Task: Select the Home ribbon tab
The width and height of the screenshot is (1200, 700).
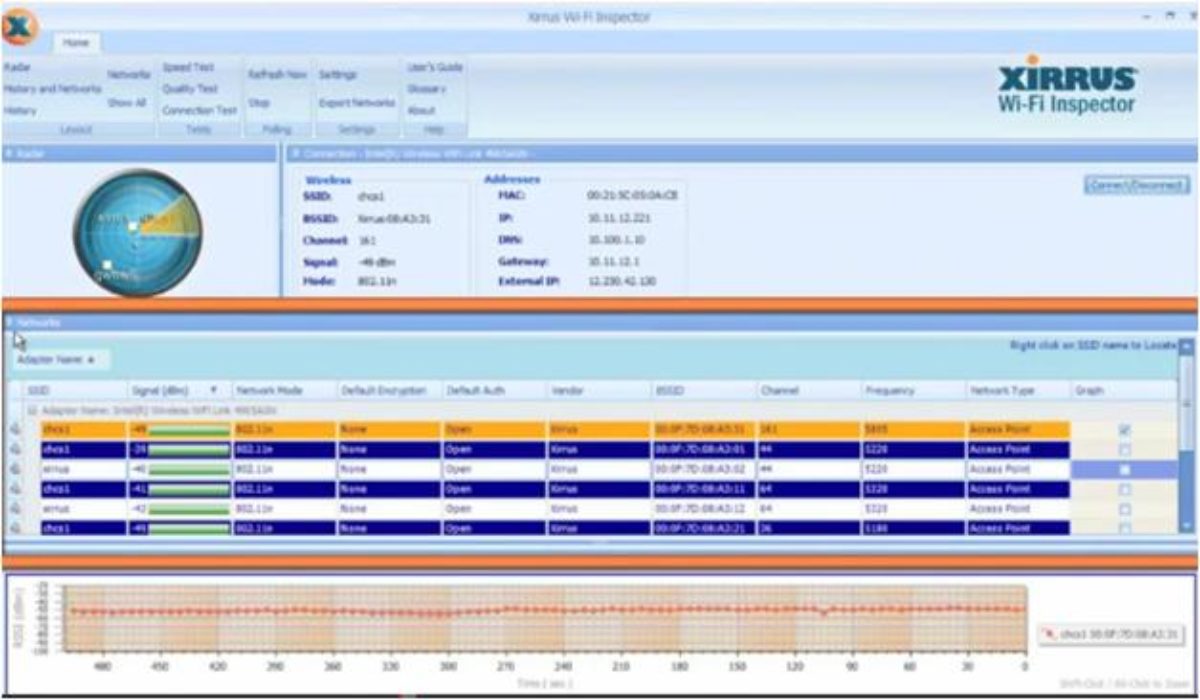Action: (x=75, y=43)
